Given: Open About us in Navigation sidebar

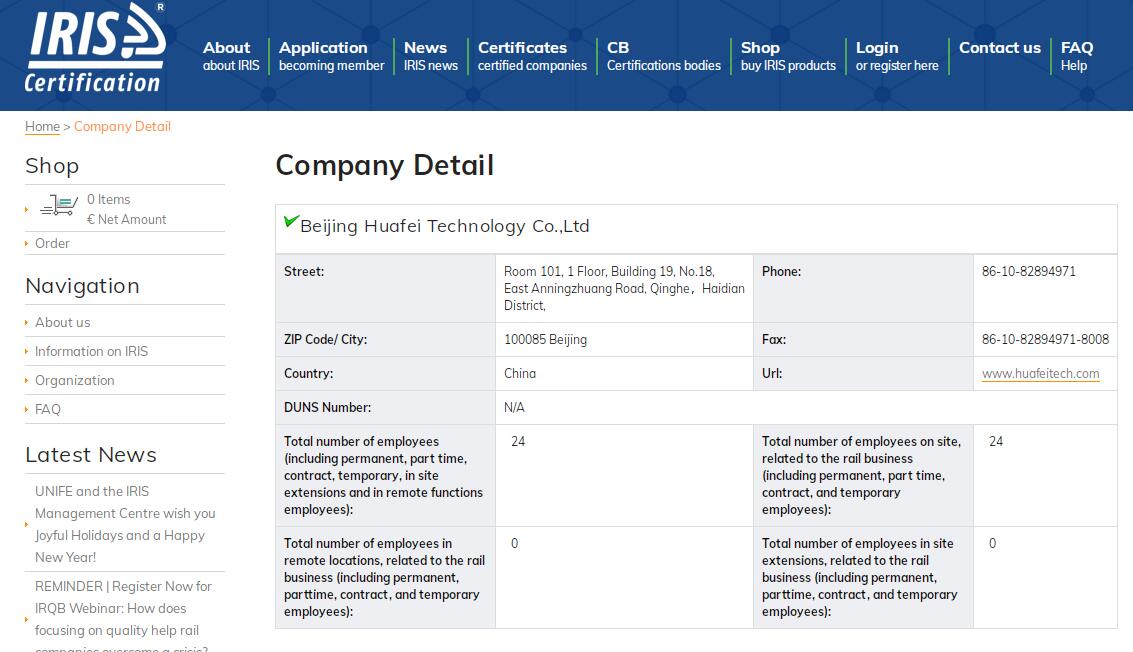Looking at the screenshot, I should pos(62,322).
